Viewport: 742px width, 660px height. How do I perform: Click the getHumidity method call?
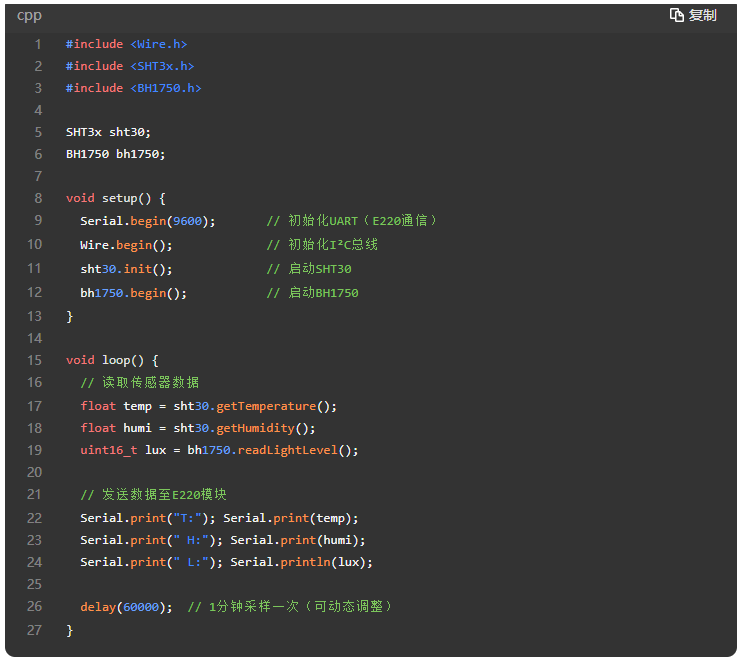point(258,428)
